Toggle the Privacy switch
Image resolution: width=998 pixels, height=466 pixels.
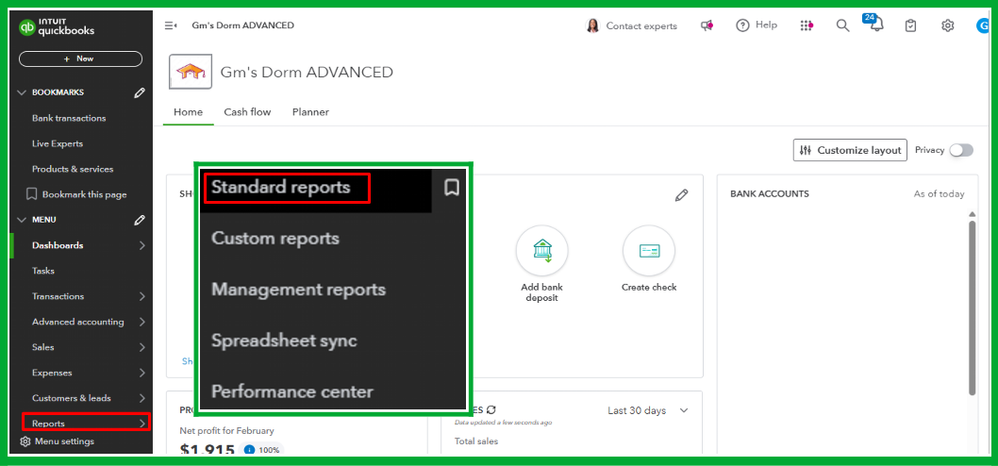(960, 150)
